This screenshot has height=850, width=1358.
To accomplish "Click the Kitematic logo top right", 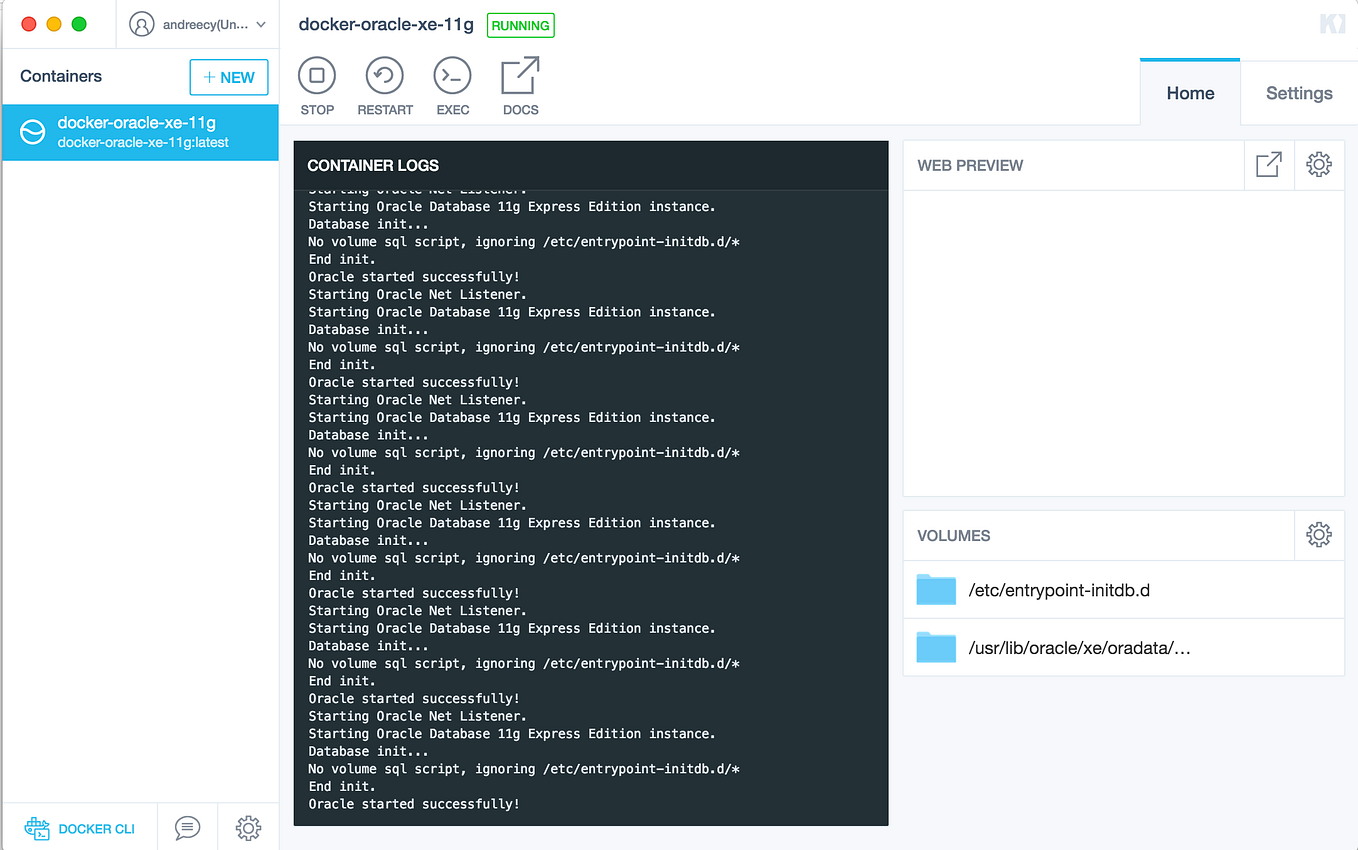I will pyautogui.click(x=1333, y=23).
